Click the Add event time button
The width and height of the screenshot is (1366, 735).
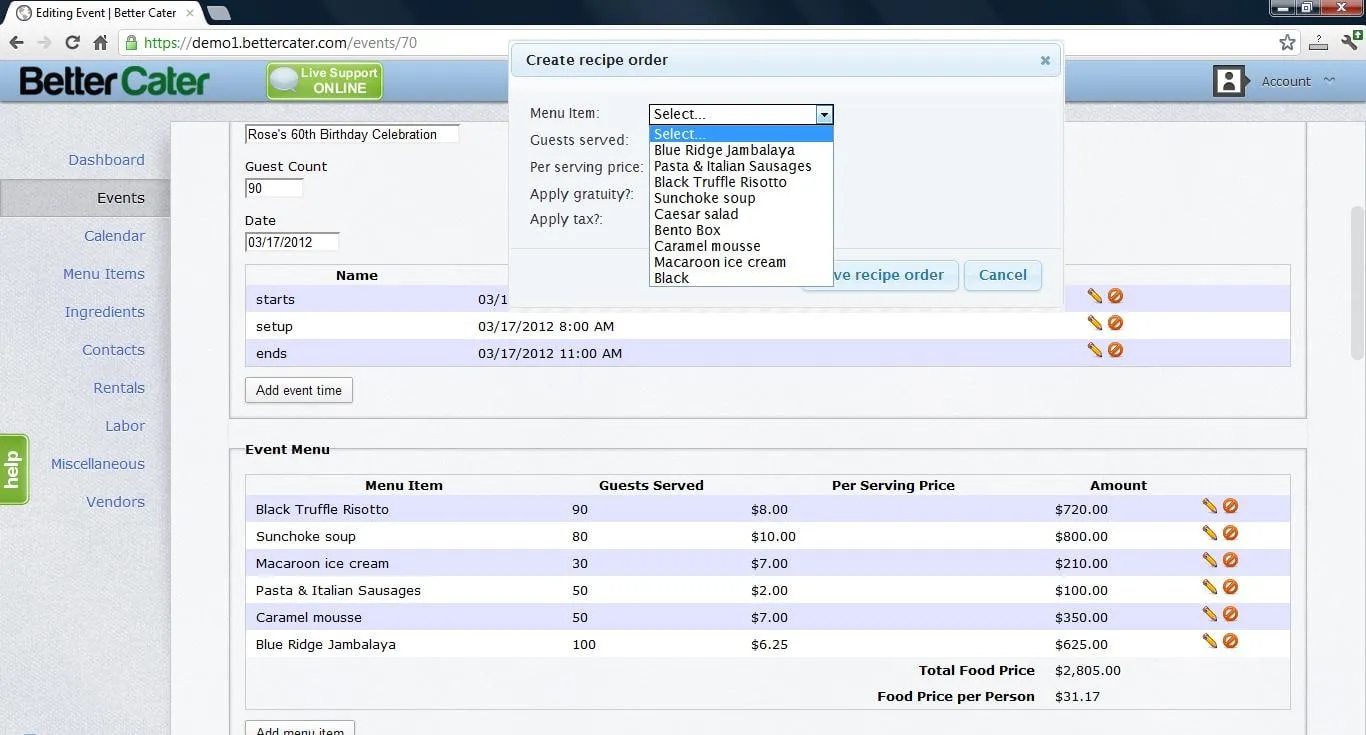[x=299, y=390]
